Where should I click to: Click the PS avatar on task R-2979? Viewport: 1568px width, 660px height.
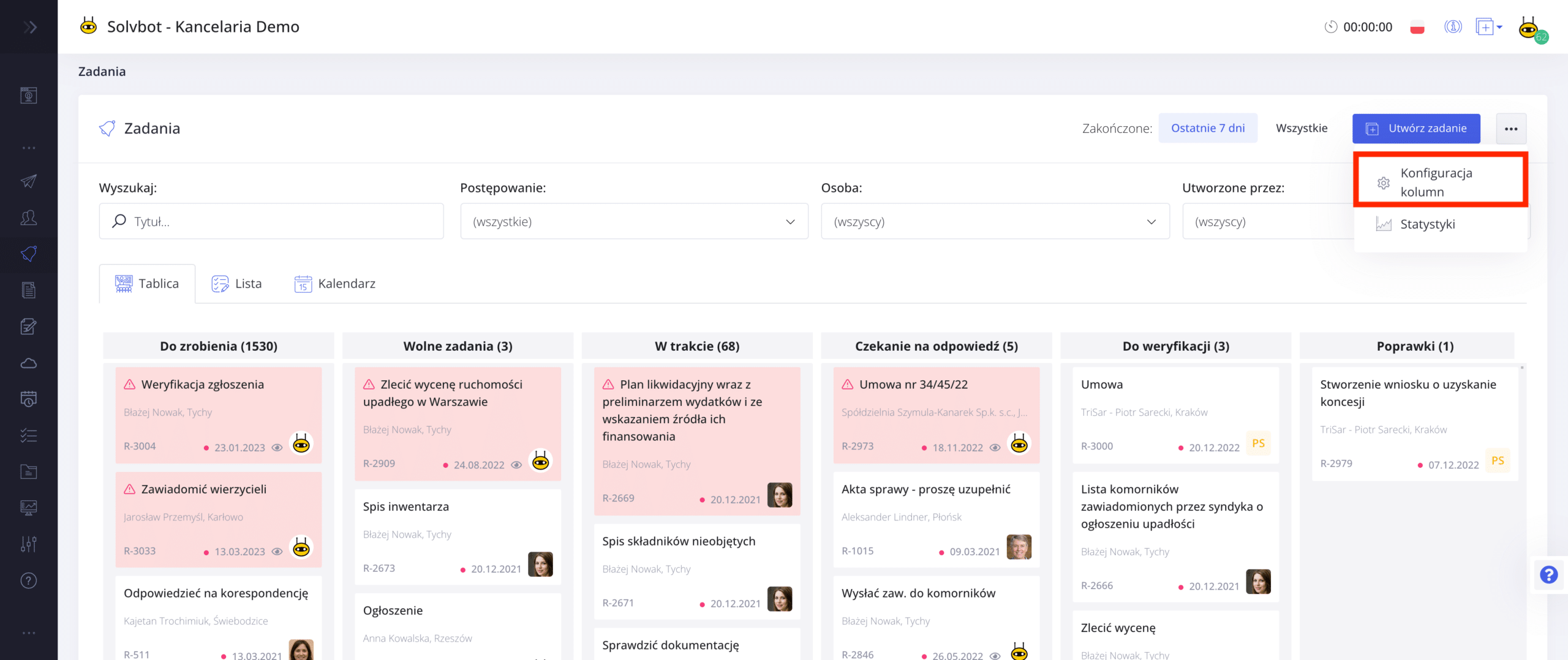click(x=1498, y=460)
